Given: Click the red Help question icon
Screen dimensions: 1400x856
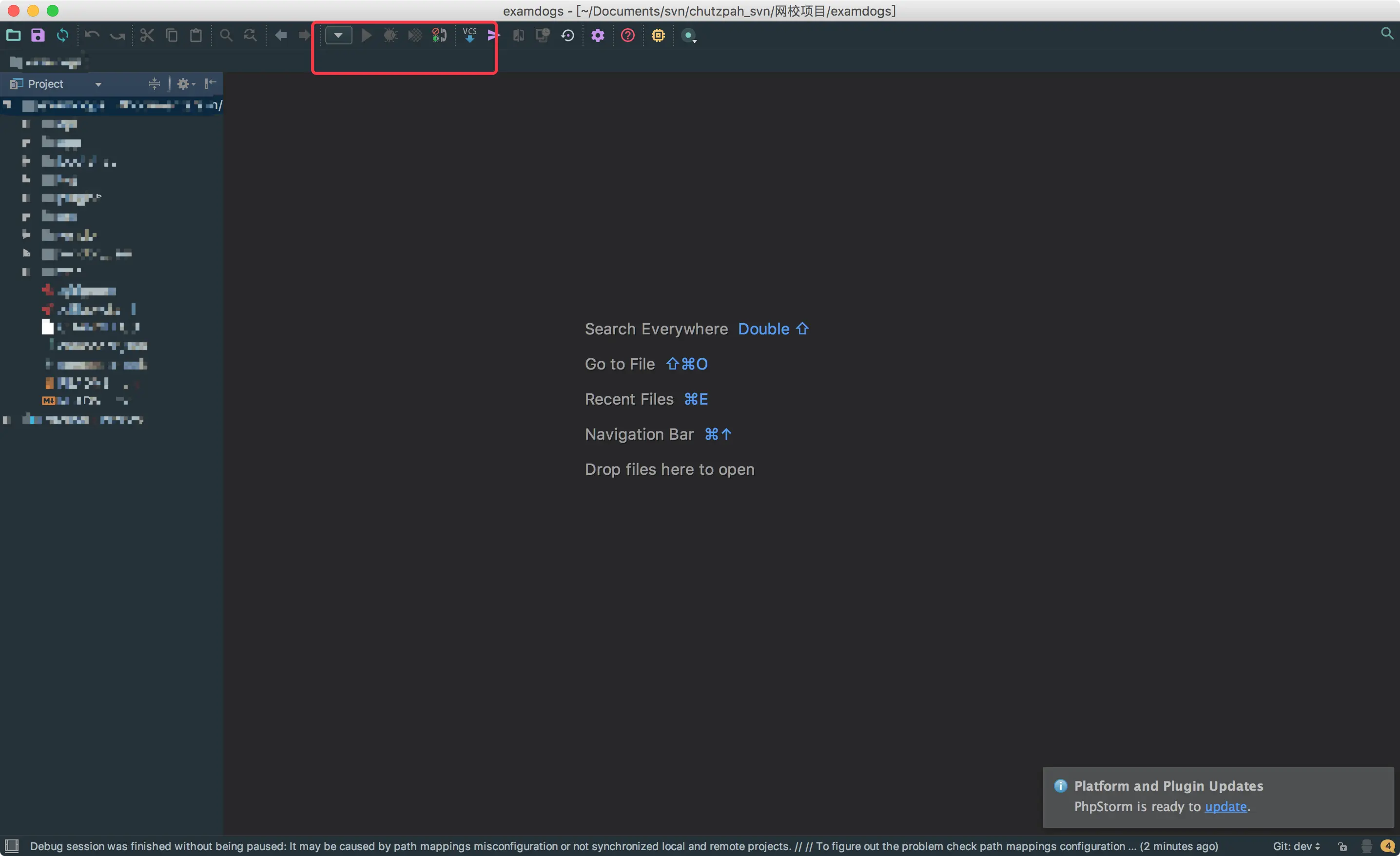Looking at the screenshot, I should pos(628,35).
